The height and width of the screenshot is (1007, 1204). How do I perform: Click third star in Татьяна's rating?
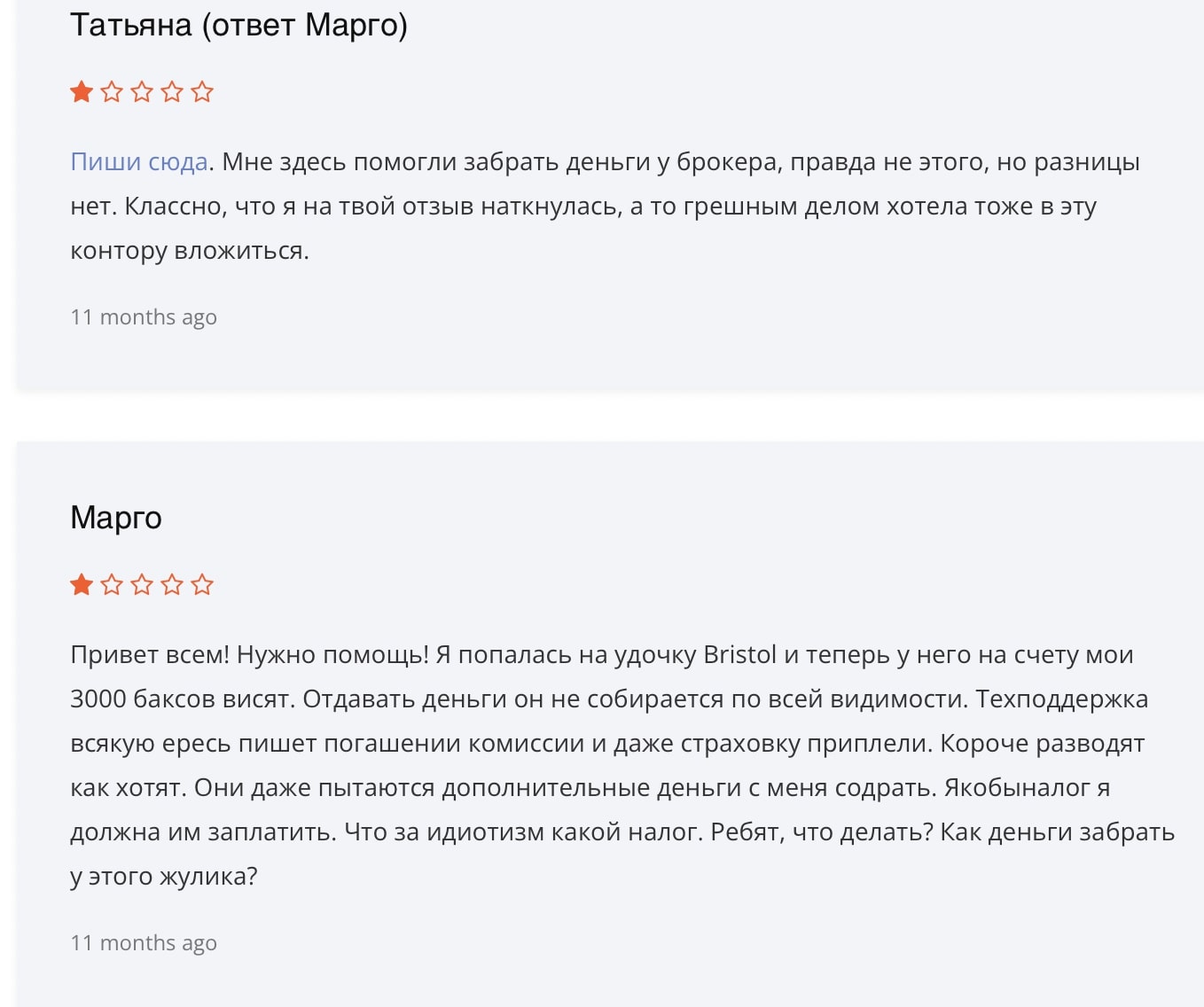pos(142,91)
